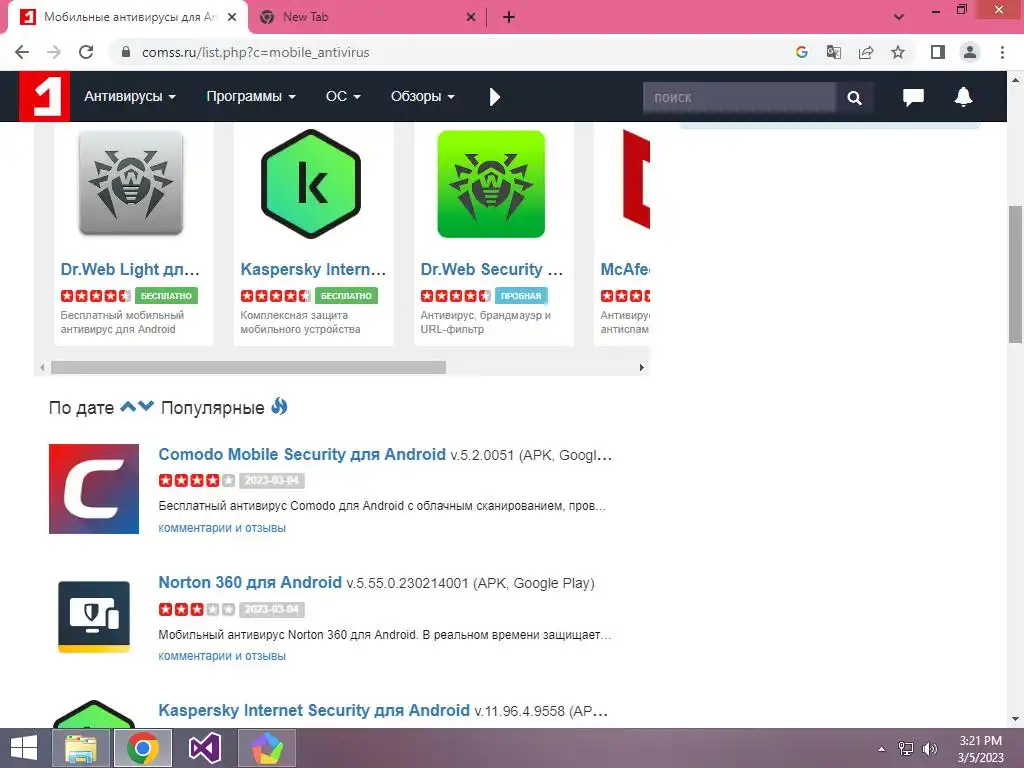The height and width of the screenshot is (768, 1024).
Task: Click the Kaspersky hexagon k icon card
Action: pyautogui.click(x=311, y=184)
